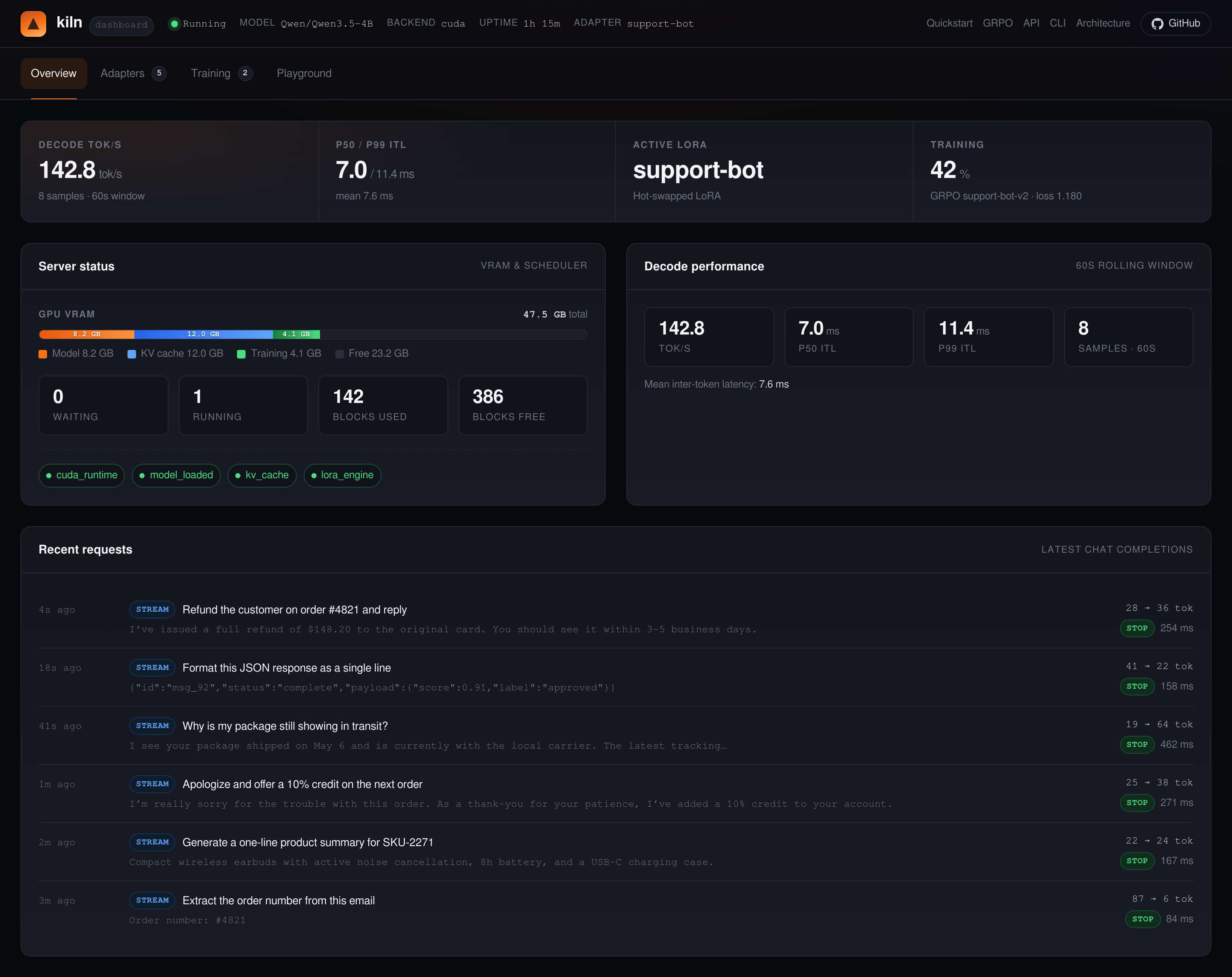The width and height of the screenshot is (1232, 977).
Task: Click the Adapters count badge 5
Action: [x=159, y=73]
